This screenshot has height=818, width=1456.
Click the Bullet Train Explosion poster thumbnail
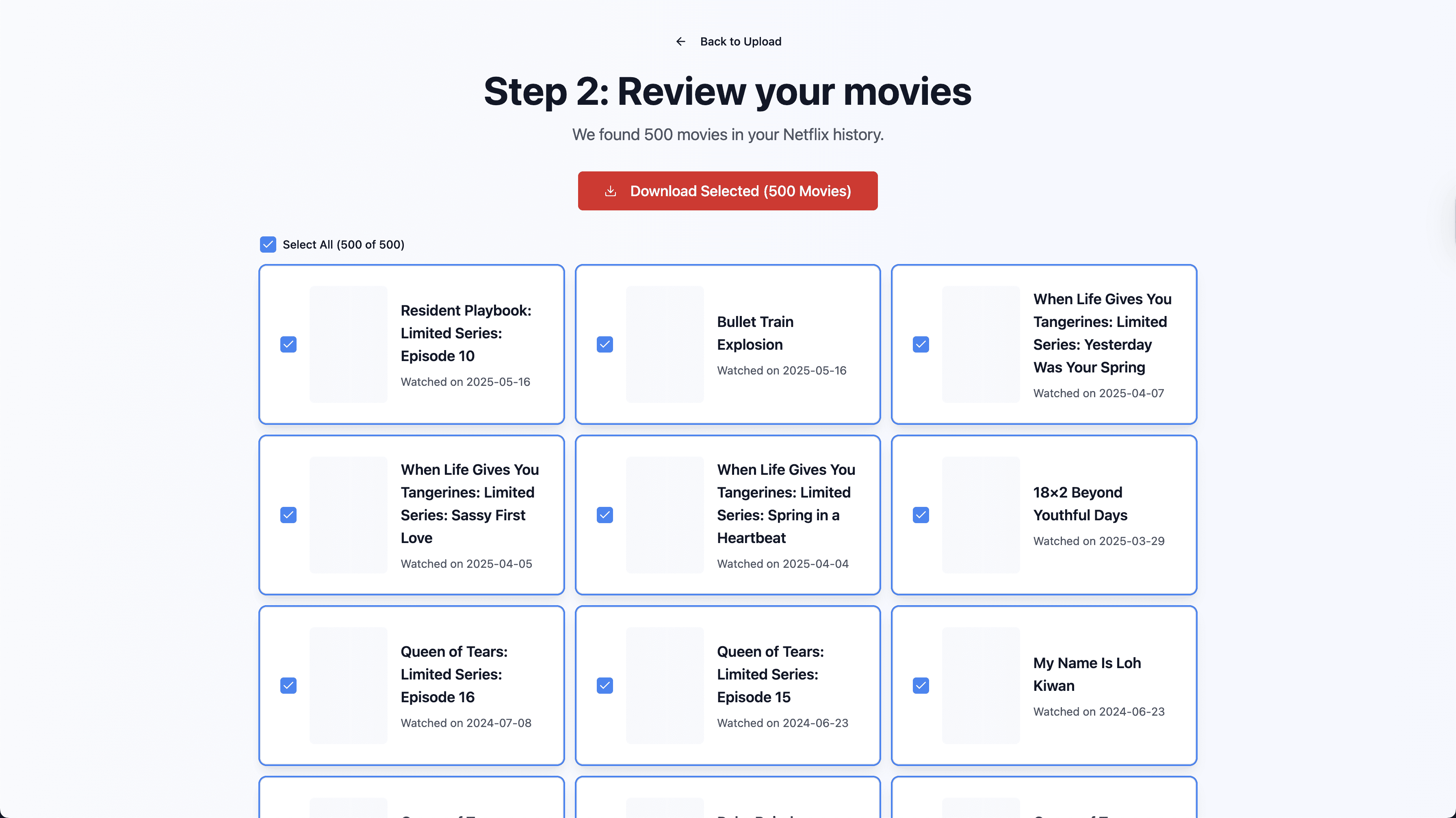click(665, 344)
